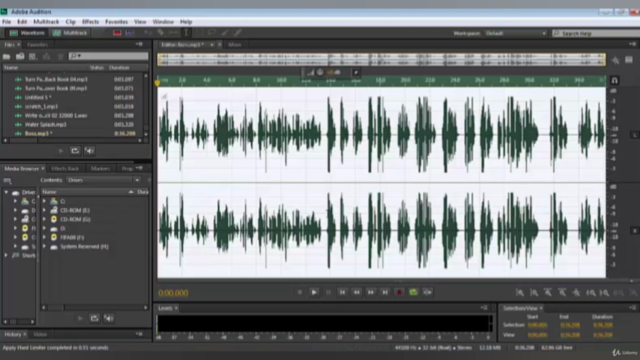Toggle Loop Playback in Media Browser

coord(94,318)
